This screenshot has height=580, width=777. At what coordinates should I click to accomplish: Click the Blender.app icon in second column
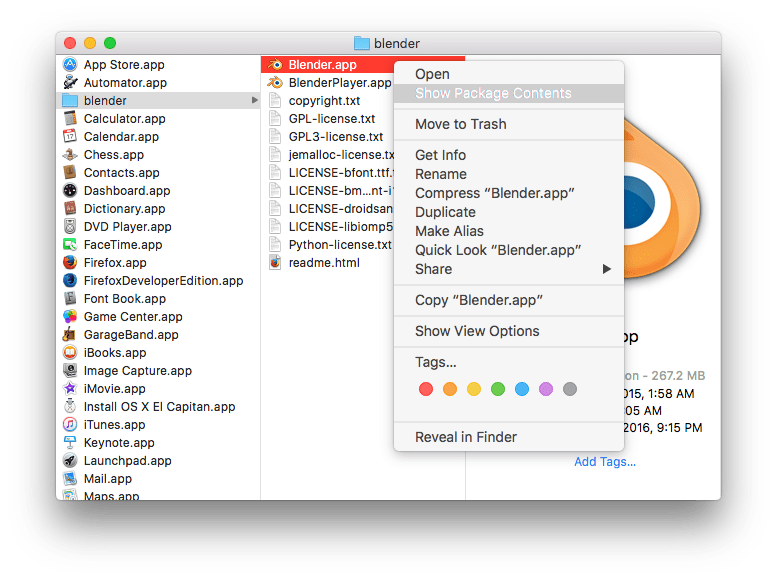click(x=275, y=64)
